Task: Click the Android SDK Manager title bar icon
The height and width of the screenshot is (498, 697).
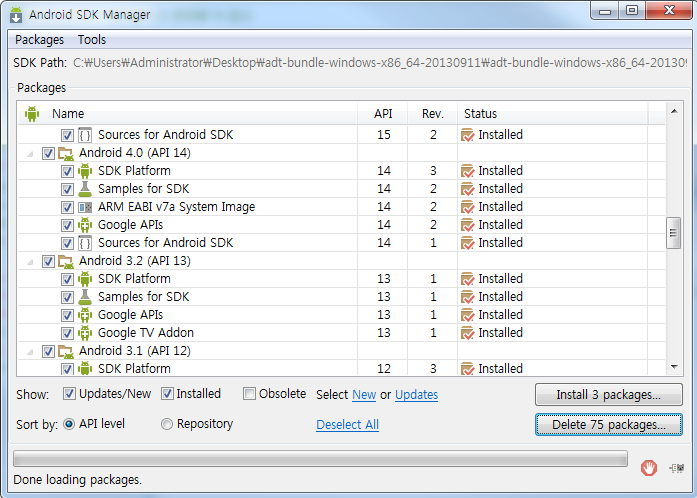Action: coord(16,14)
